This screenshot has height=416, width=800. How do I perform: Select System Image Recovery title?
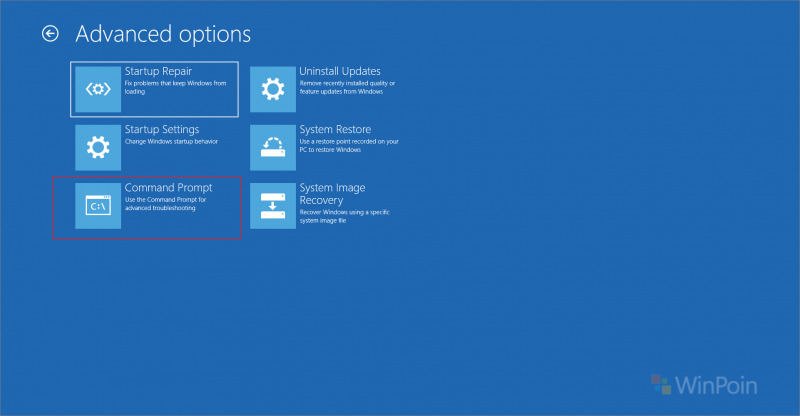pyautogui.click(x=332, y=194)
